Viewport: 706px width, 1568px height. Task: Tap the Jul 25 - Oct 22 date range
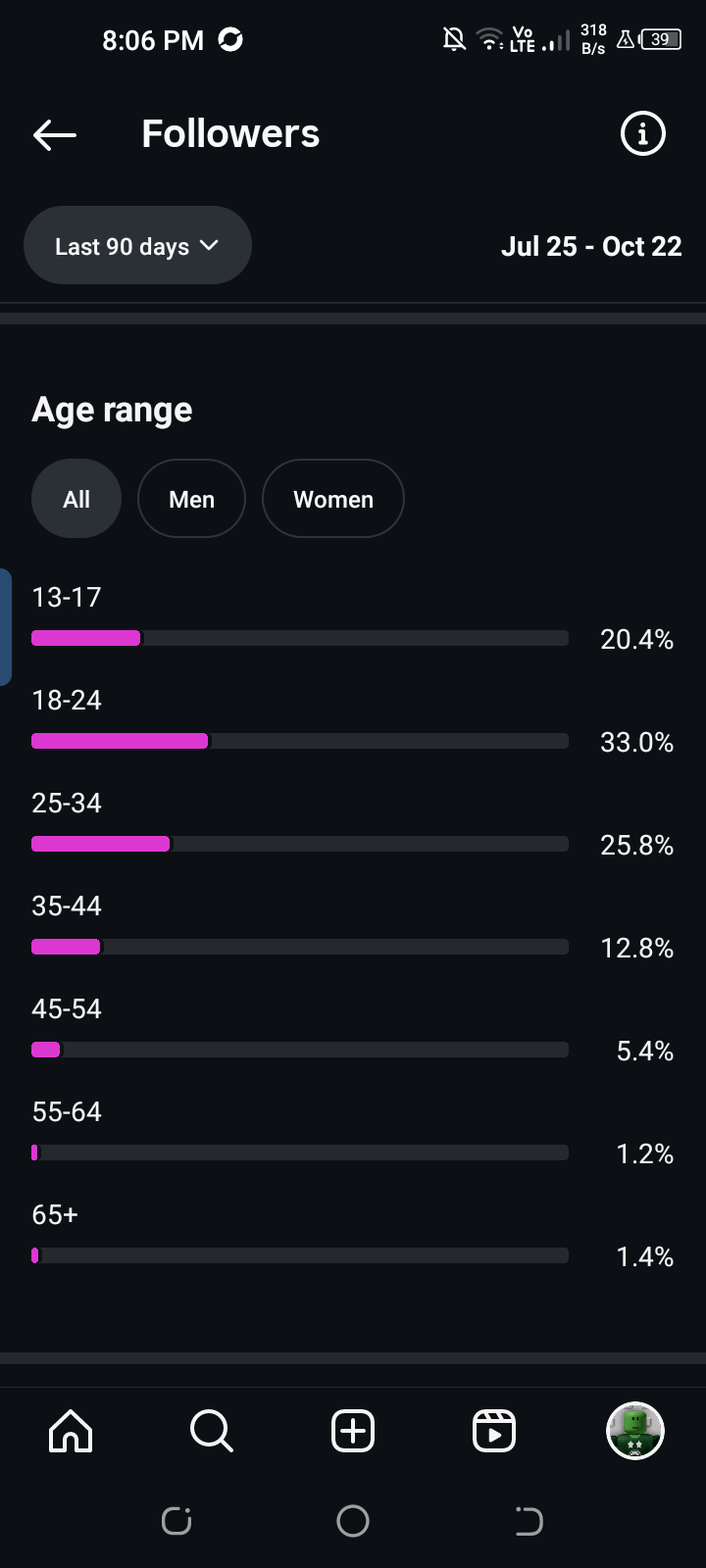(591, 246)
